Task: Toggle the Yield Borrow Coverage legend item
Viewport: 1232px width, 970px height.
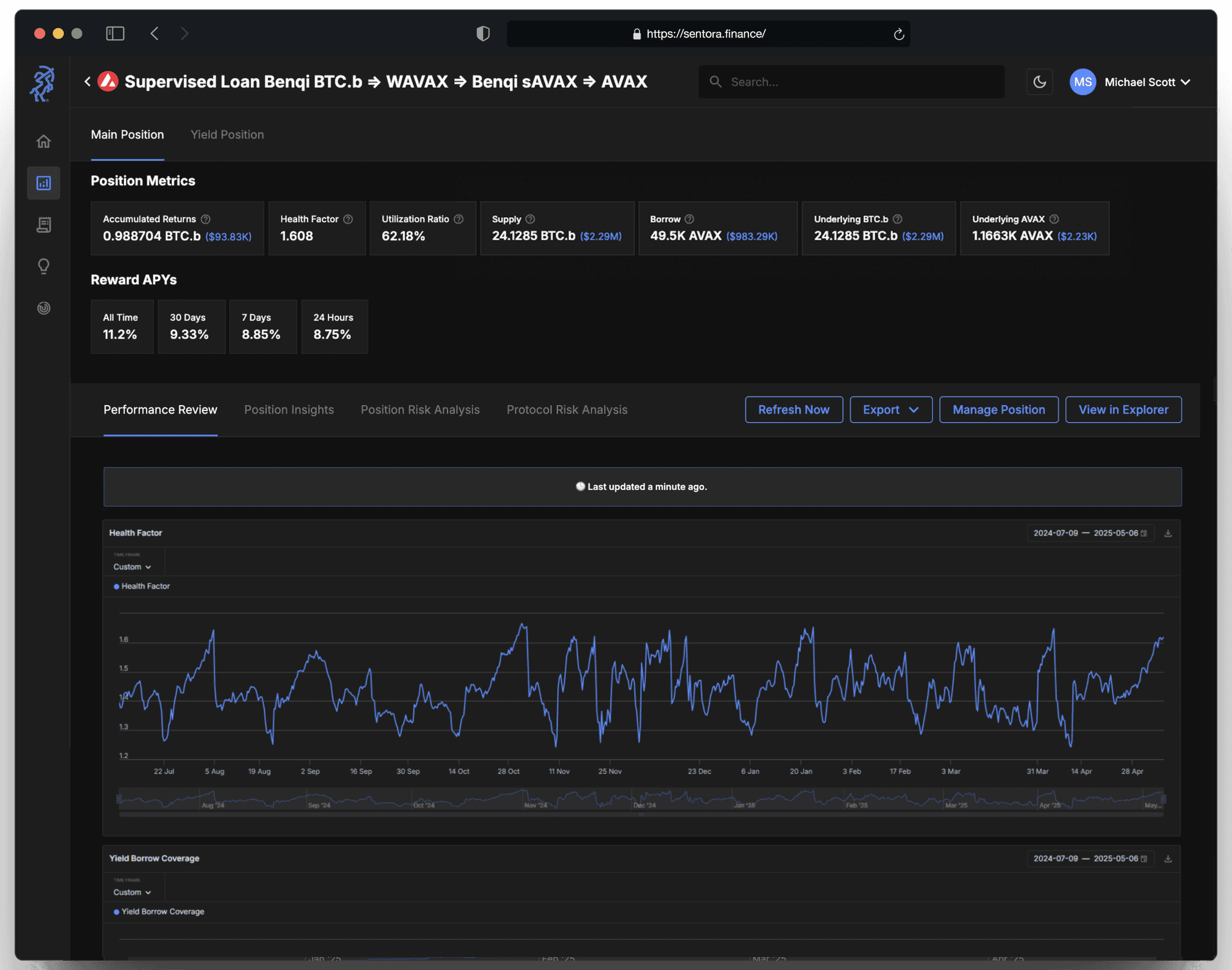Action: tap(158, 911)
